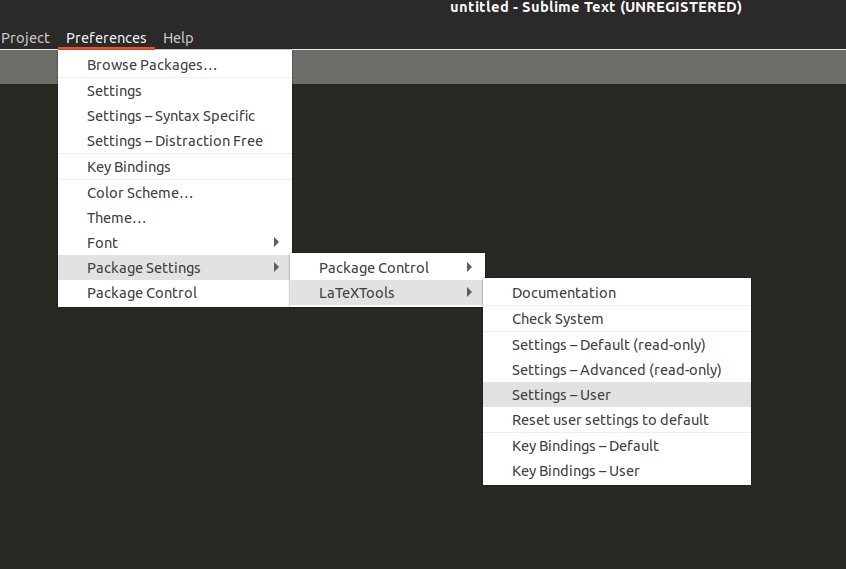Select Settings – Distraction Free
This screenshot has height=569, width=846.
pyautogui.click(x=175, y=141)
